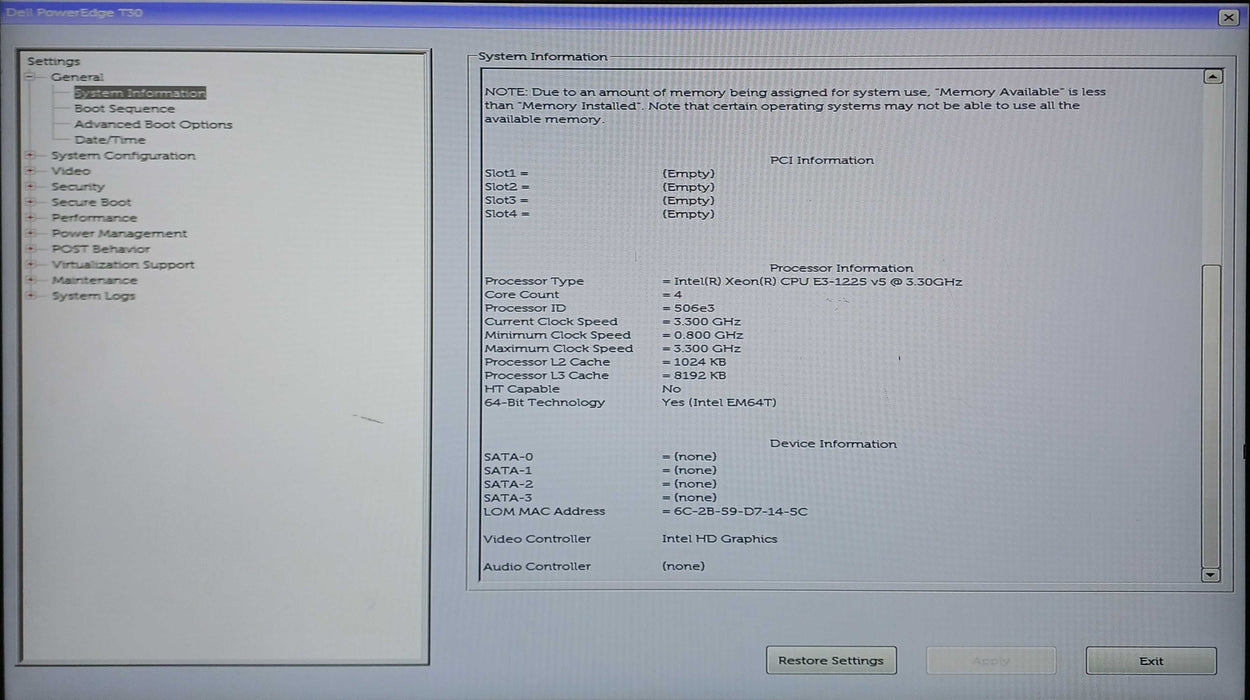Screen dimensions: 1250x700
Task: Expand the Virtualization Support section
Action: (33, 264)
